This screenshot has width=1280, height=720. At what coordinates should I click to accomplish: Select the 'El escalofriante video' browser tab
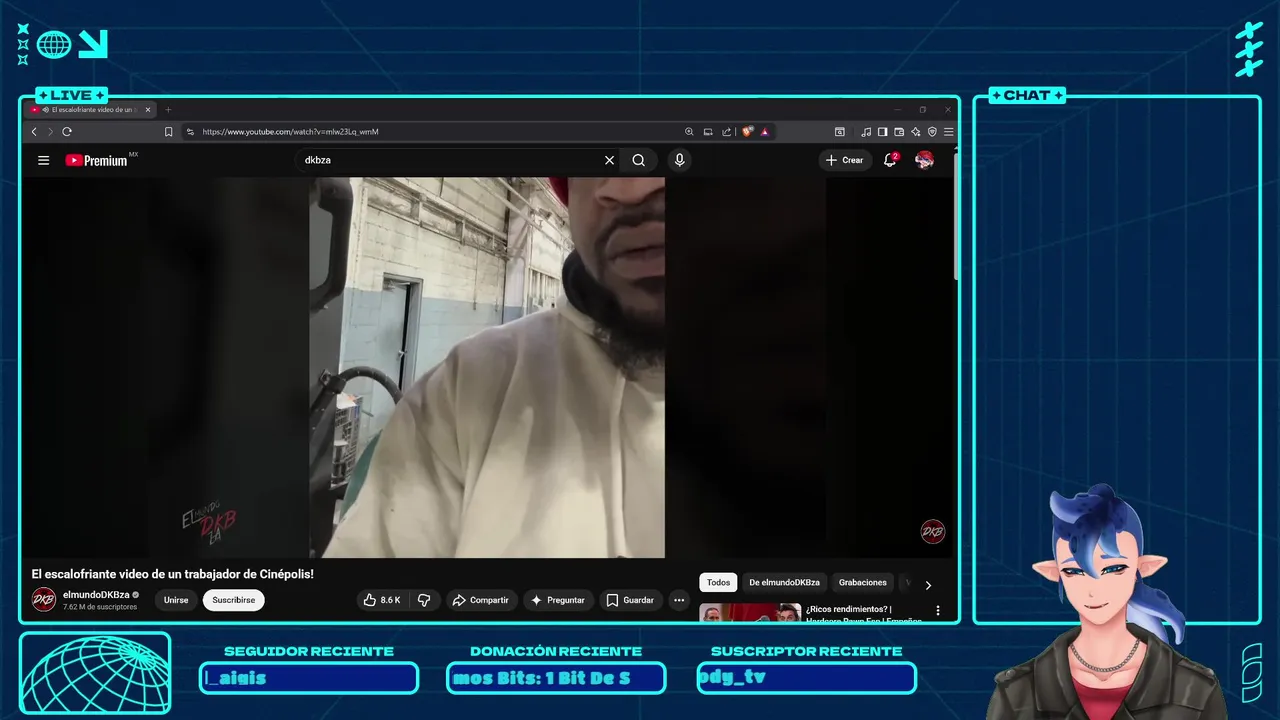point(91,110)
